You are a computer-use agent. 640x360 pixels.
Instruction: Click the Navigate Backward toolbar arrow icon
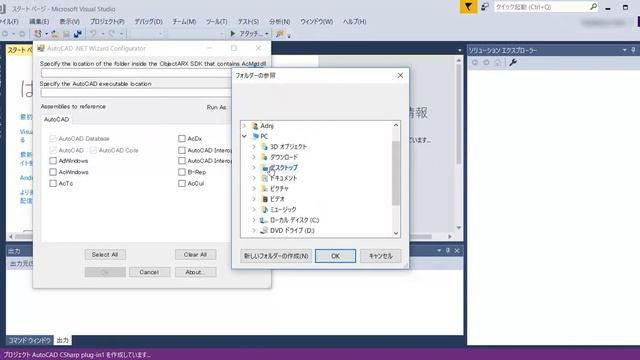pos(5,34)
